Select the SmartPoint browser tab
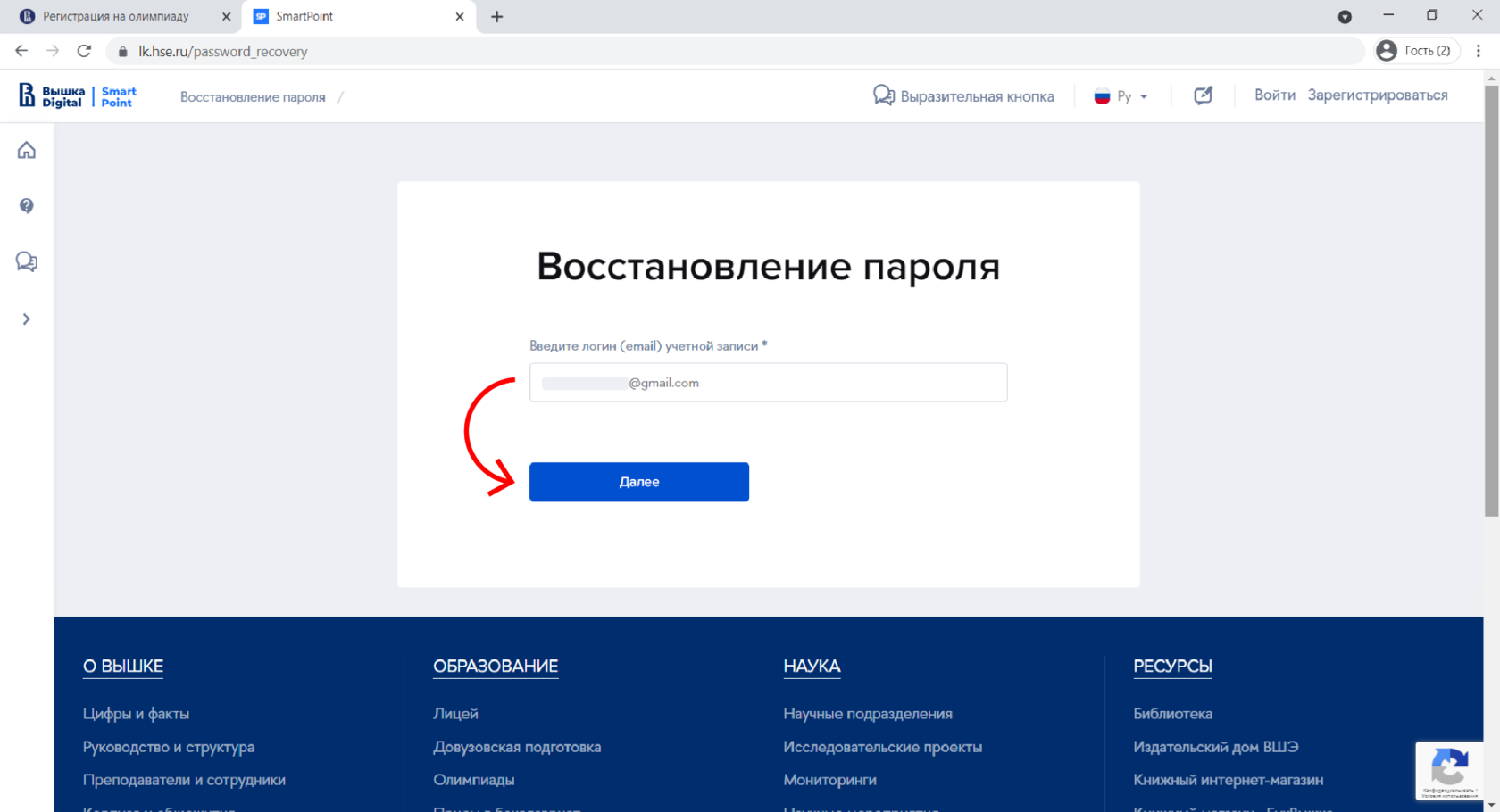The height and width of the screenshot is (812, 1500). [x=357, y=17]
